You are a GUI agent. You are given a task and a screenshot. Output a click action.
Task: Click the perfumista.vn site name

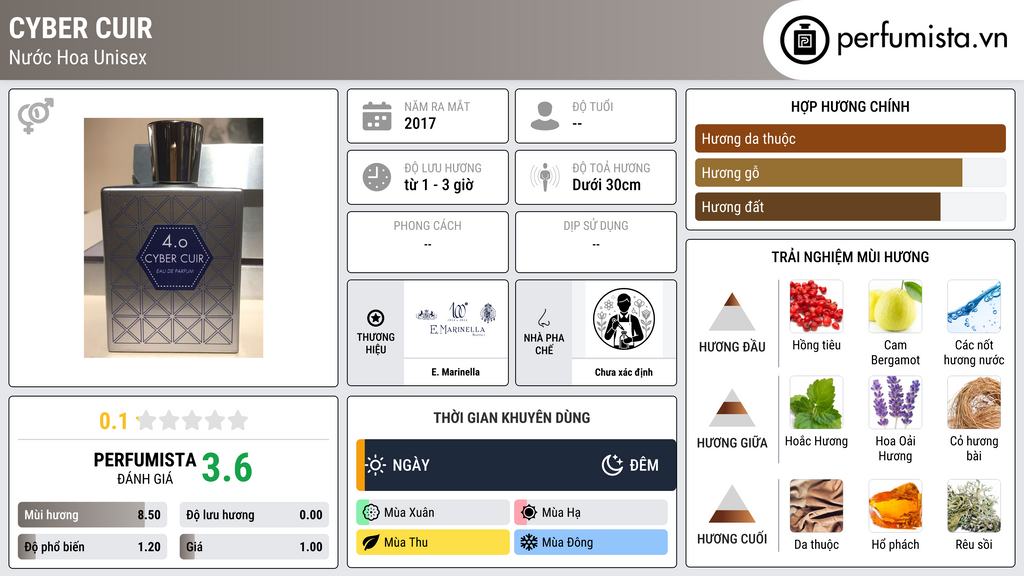coord(922,38)
